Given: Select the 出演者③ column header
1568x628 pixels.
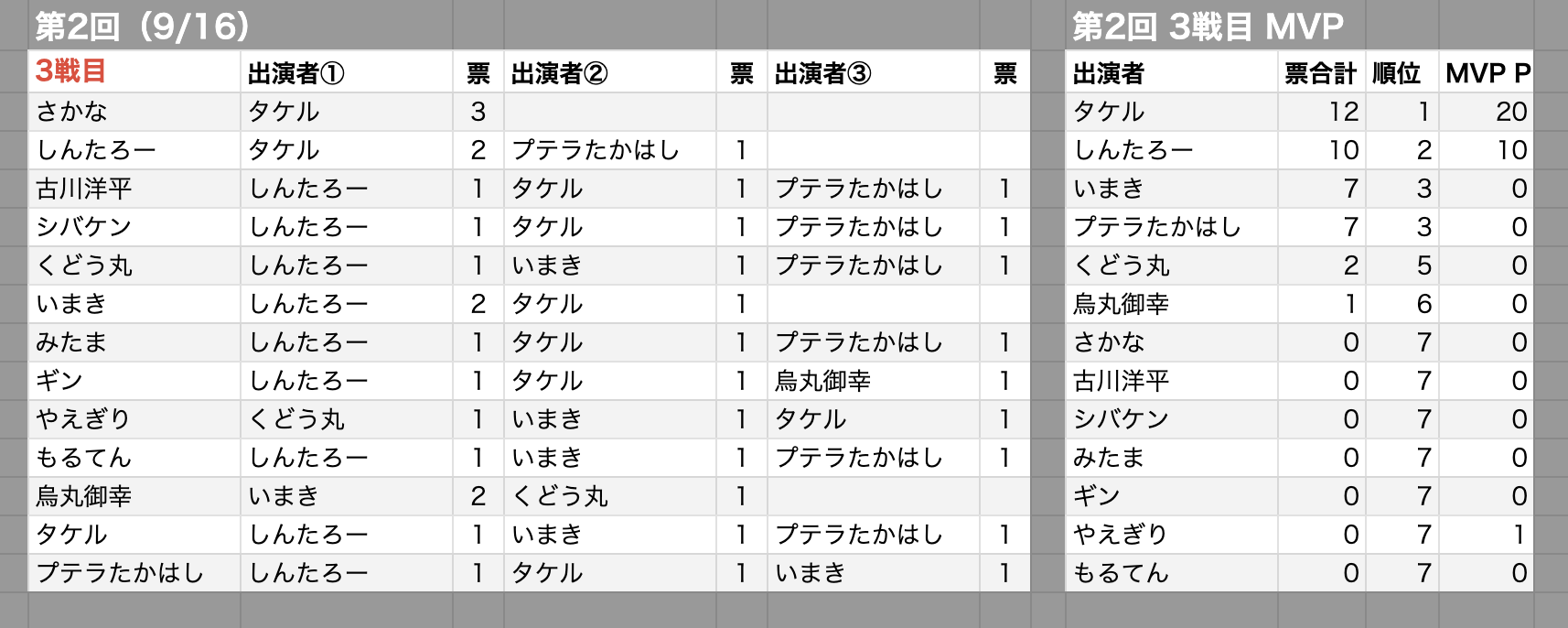Looking at the screenshot, I should 822,73.
